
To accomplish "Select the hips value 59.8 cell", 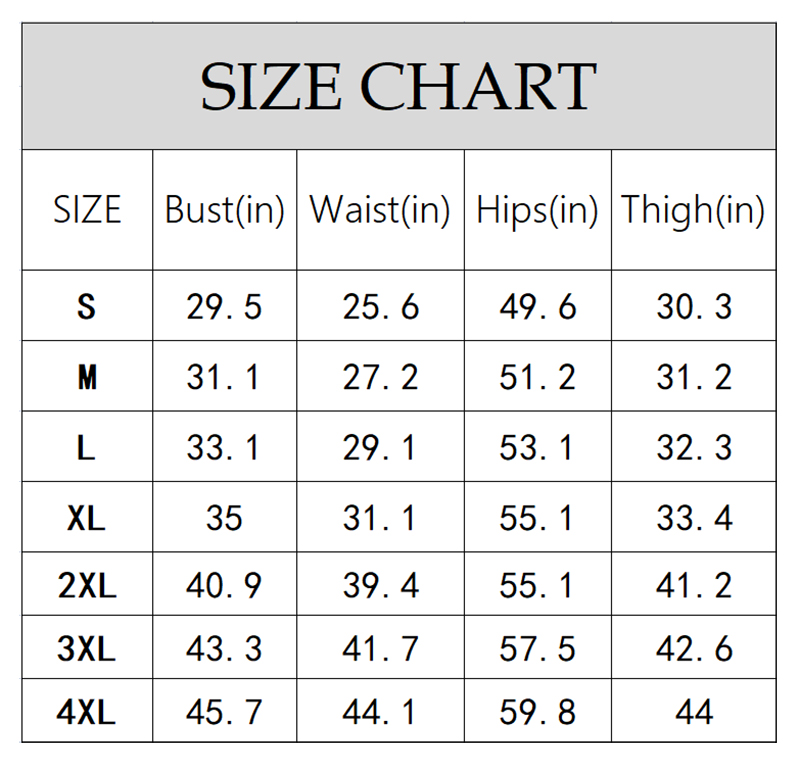I will point(538,711).
